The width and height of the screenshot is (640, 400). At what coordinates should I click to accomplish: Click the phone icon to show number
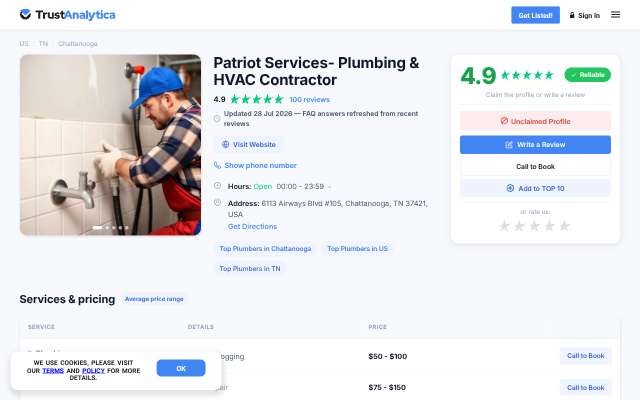[217, 165]
